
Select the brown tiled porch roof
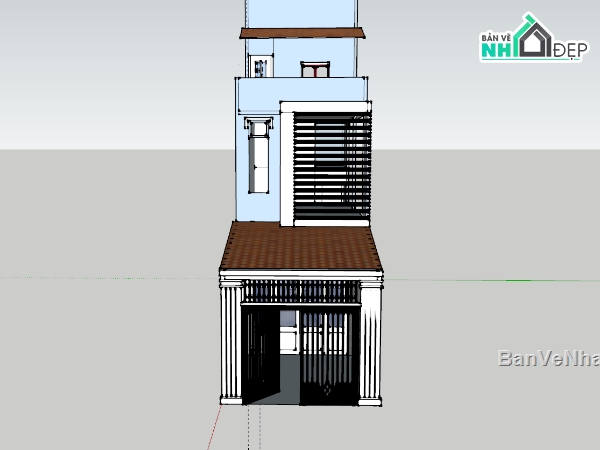point(301,250)
